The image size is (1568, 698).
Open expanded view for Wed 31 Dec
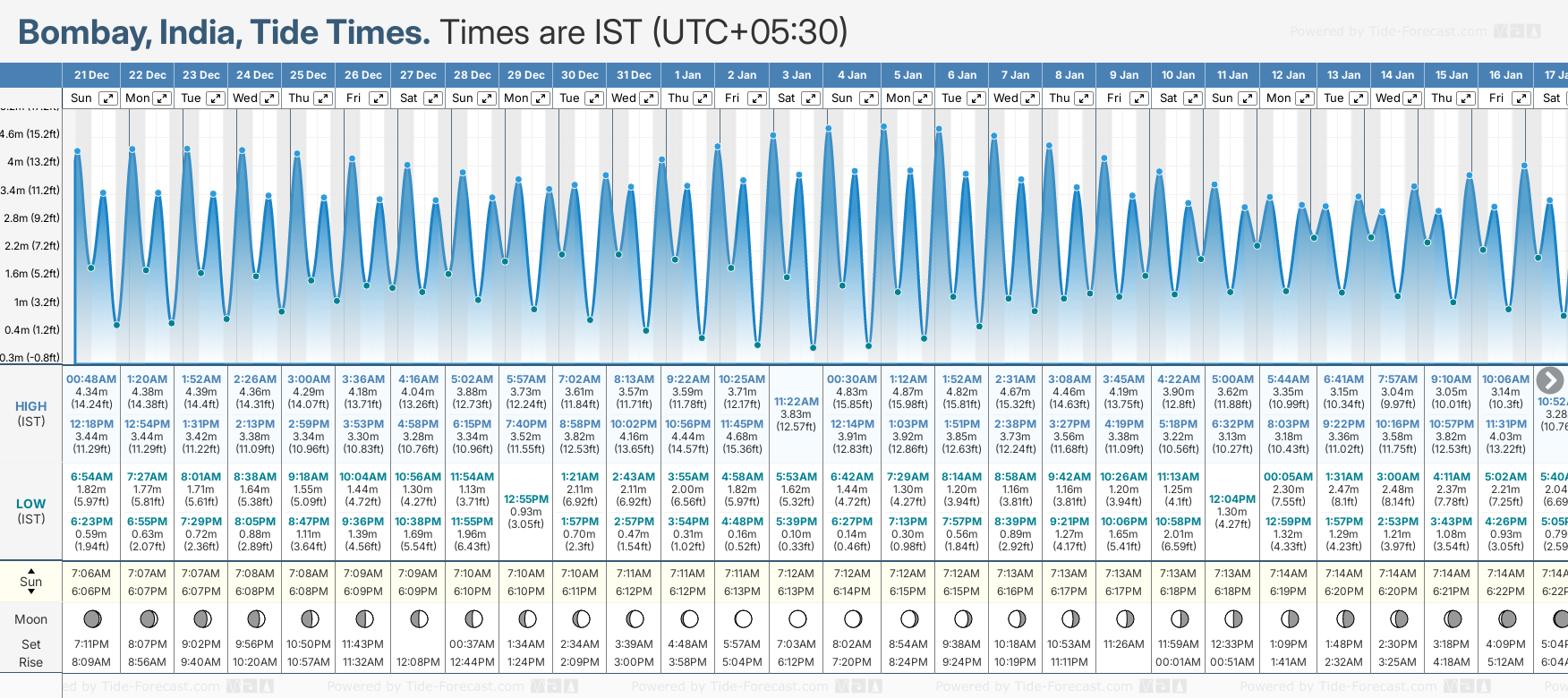(x=649, y=98)
